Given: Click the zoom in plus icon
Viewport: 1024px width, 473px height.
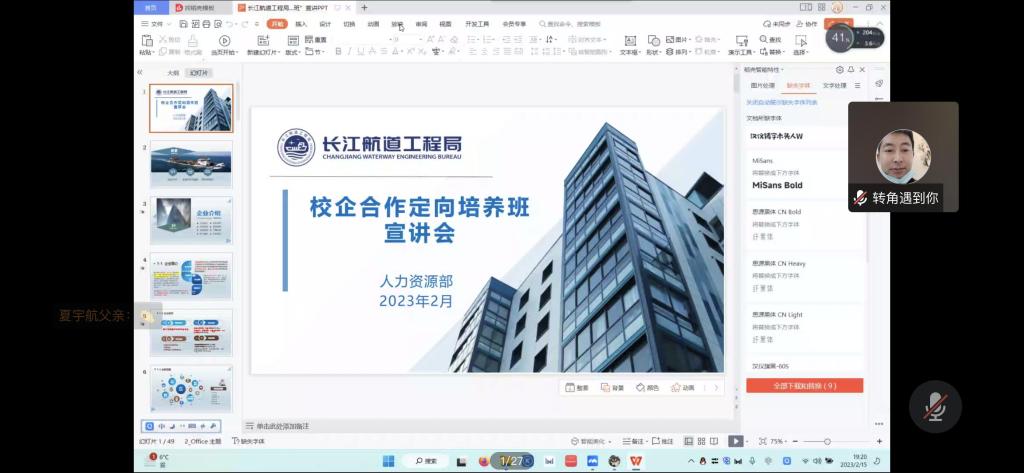Looking at the screenshot, I should pyautogui.click(x=880, y=442).
